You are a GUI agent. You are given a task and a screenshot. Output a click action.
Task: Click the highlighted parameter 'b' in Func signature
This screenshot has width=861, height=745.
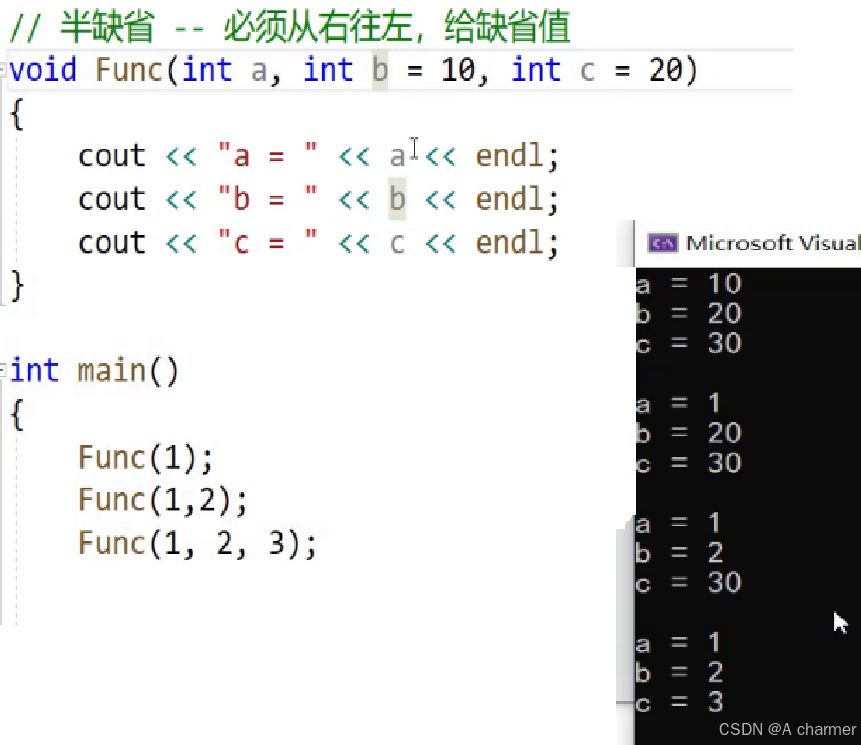click(x=380, y=70)
